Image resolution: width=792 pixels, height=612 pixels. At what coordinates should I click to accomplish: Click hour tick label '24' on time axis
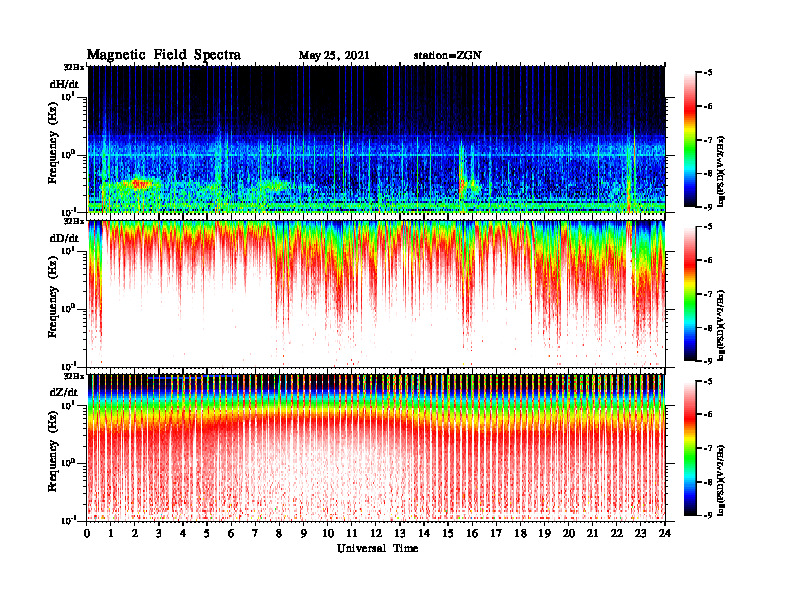tap(665, 534)
